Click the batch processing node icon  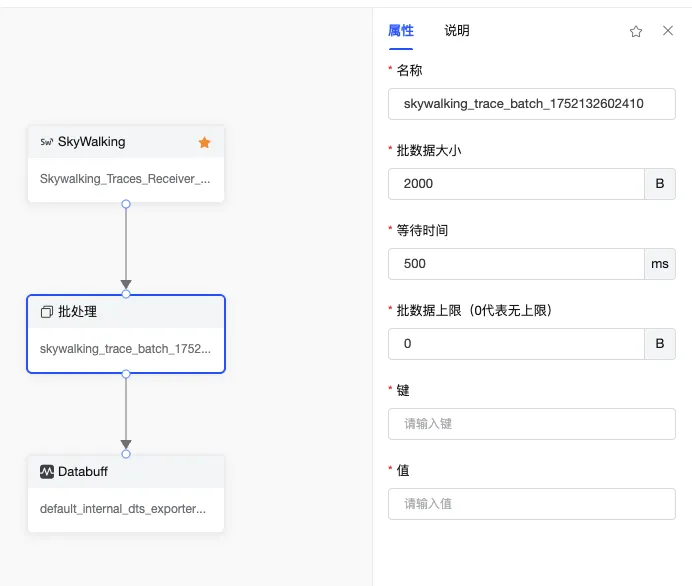(x=46, y=312)
